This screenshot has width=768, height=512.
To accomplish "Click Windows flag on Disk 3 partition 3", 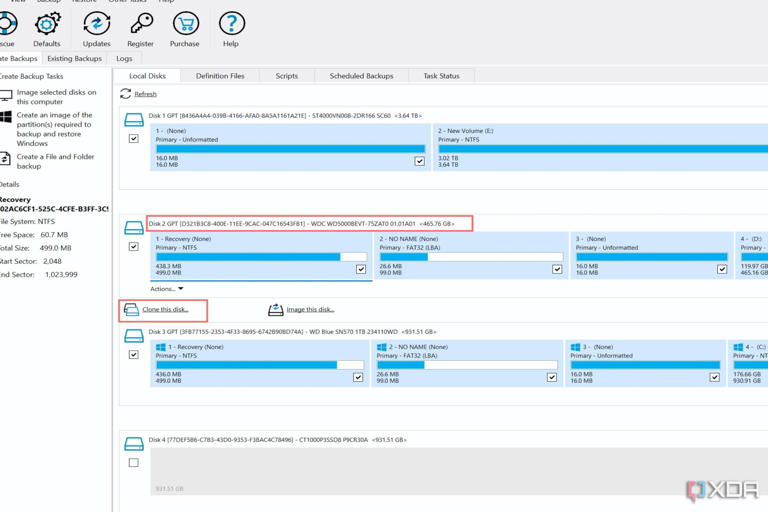I will coord(576,347).
